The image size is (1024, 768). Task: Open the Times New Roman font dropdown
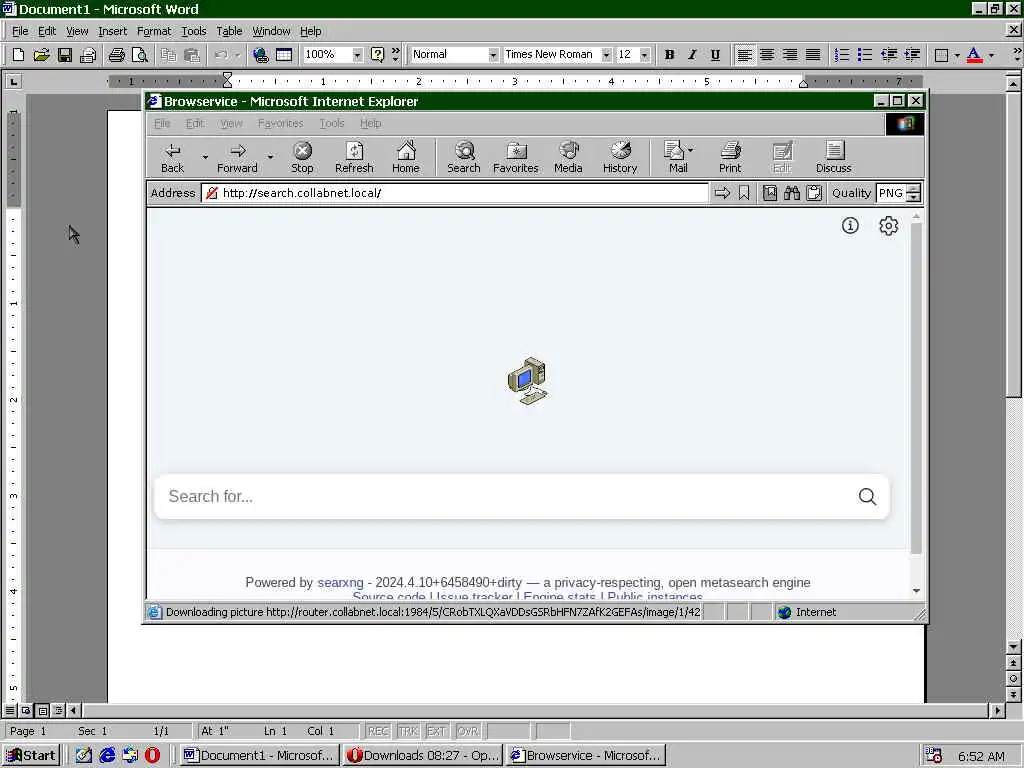coord(606,55)
